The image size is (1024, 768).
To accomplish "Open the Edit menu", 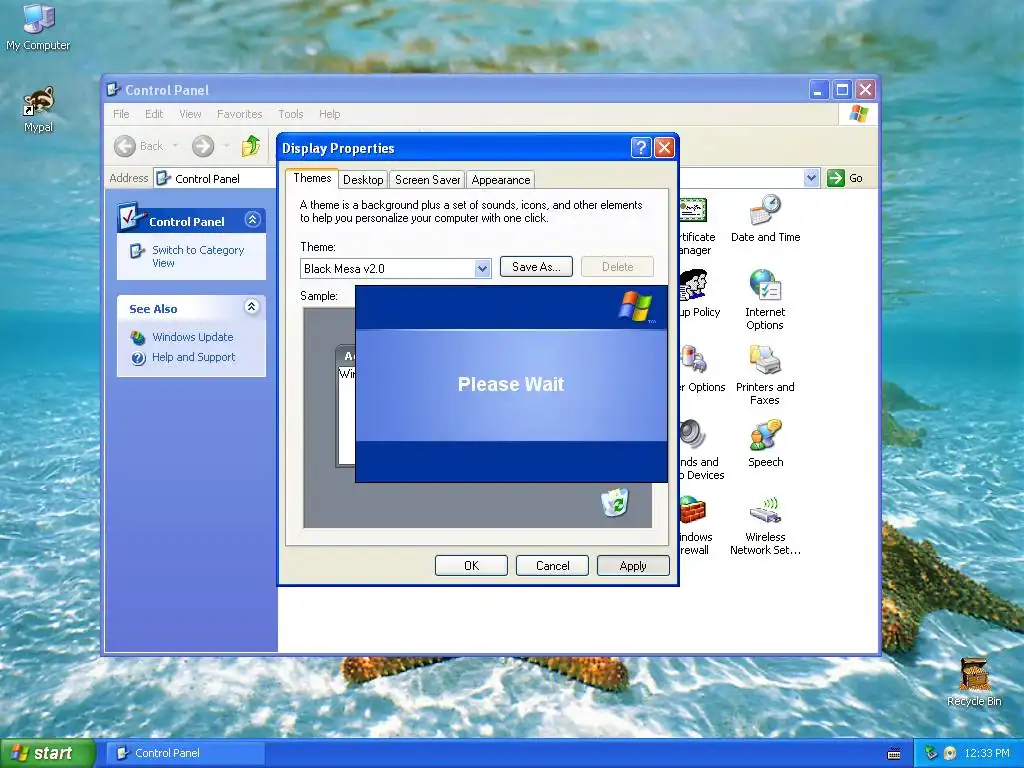I will 154,114.
